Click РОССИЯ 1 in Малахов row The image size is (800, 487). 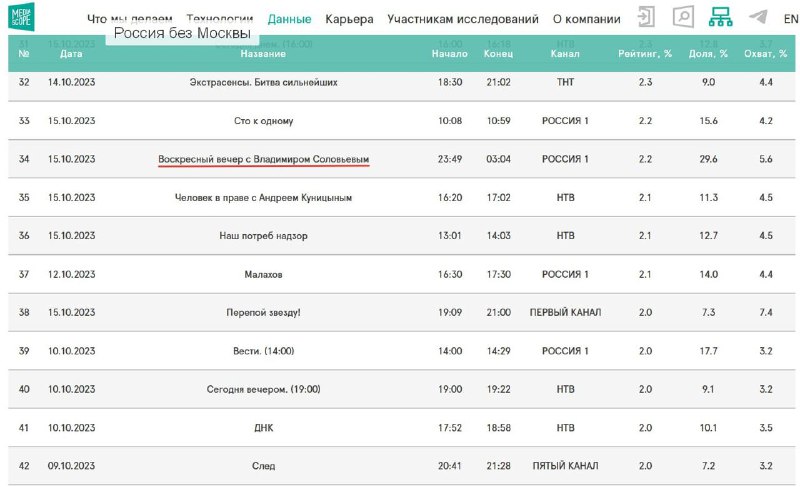coord(565,274)
